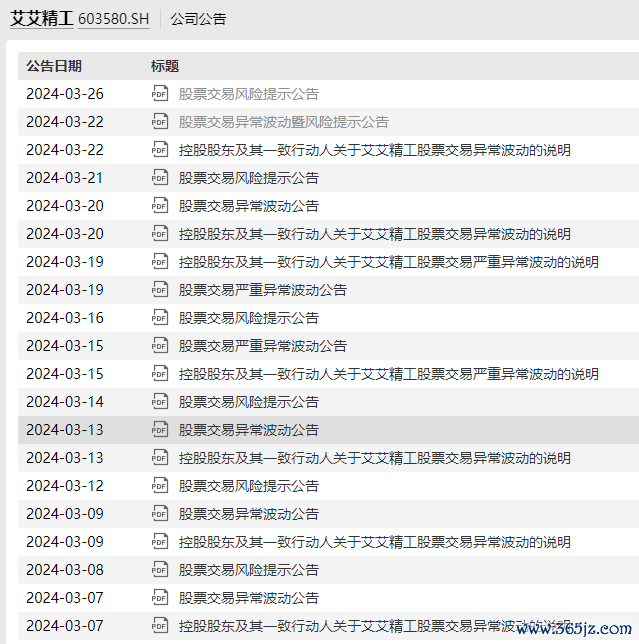
Task: Open PDF icon for 2024-03-26 股票交易风险提示公告
Action: point(160,94)
